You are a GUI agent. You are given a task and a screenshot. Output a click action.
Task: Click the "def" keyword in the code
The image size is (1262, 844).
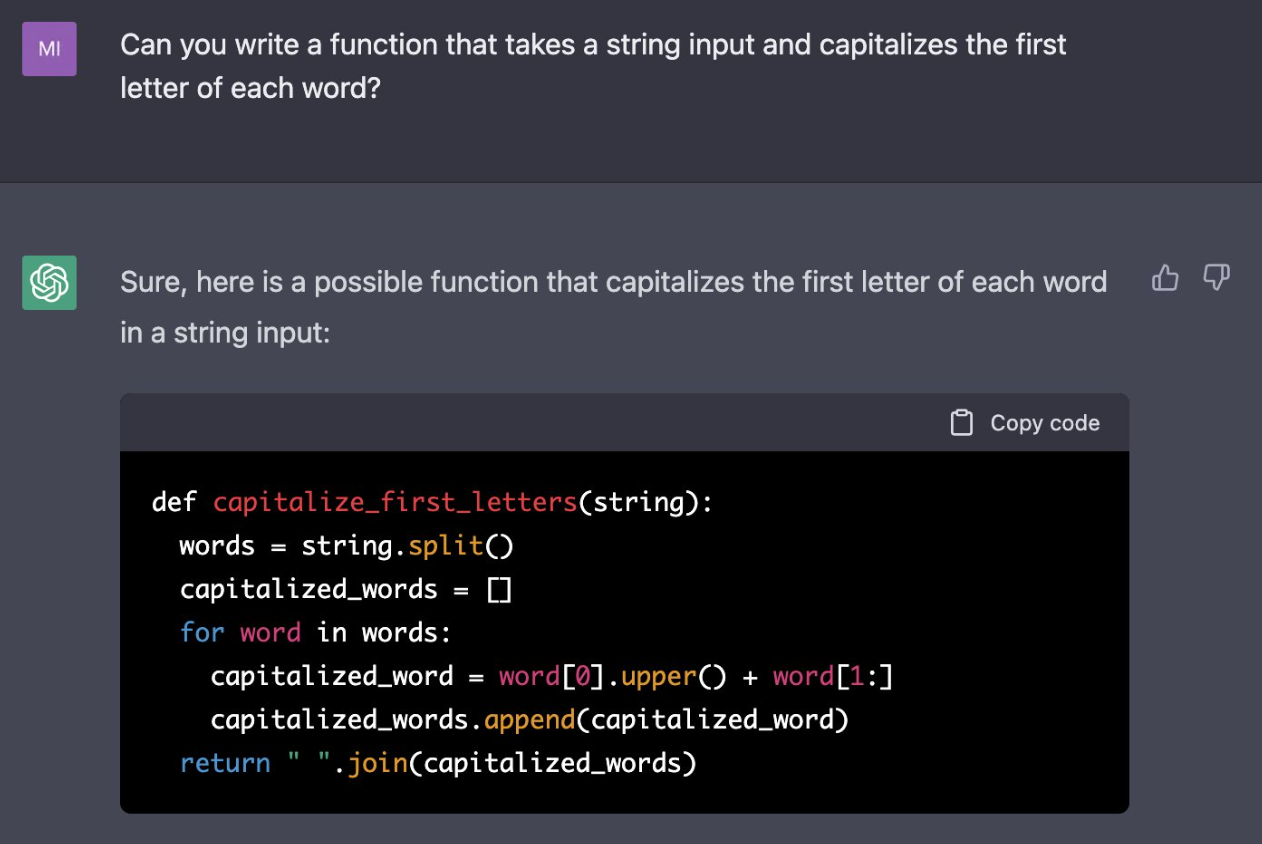tap(174, 502)
